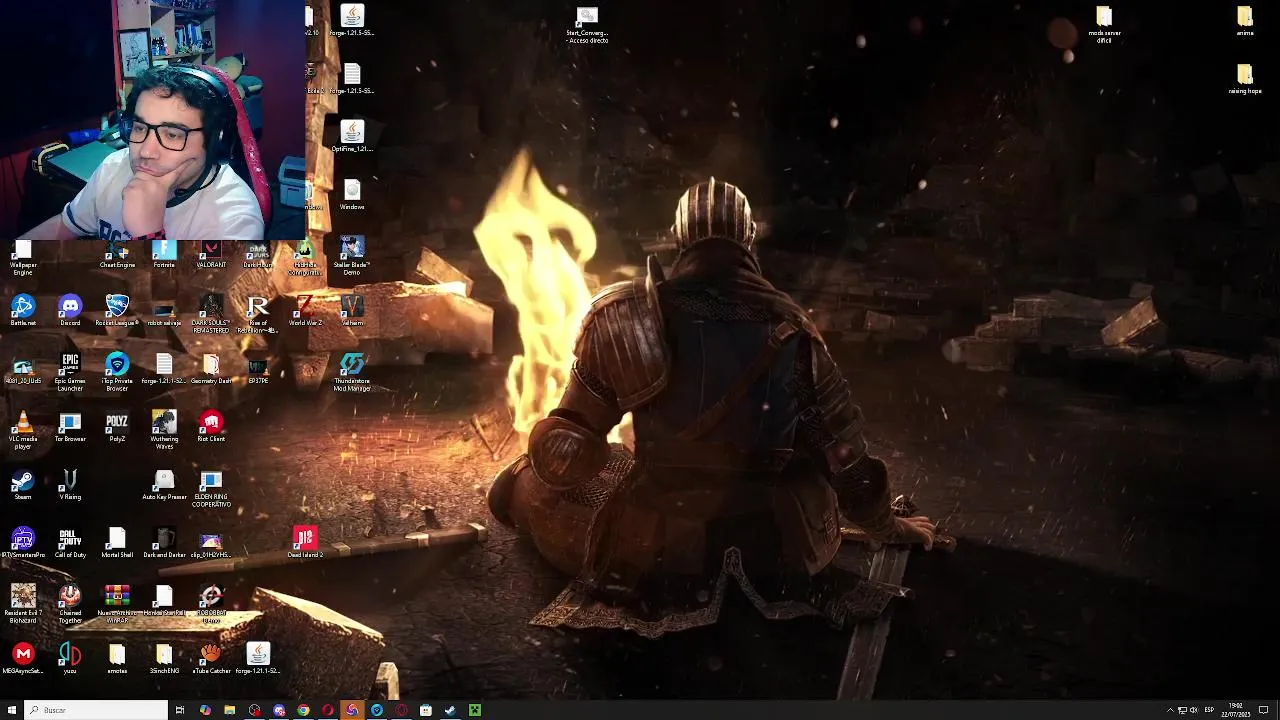Screen dimensions: 1280x720
Task: Open the mods server dificil folder
Action: pos(1104,25)
